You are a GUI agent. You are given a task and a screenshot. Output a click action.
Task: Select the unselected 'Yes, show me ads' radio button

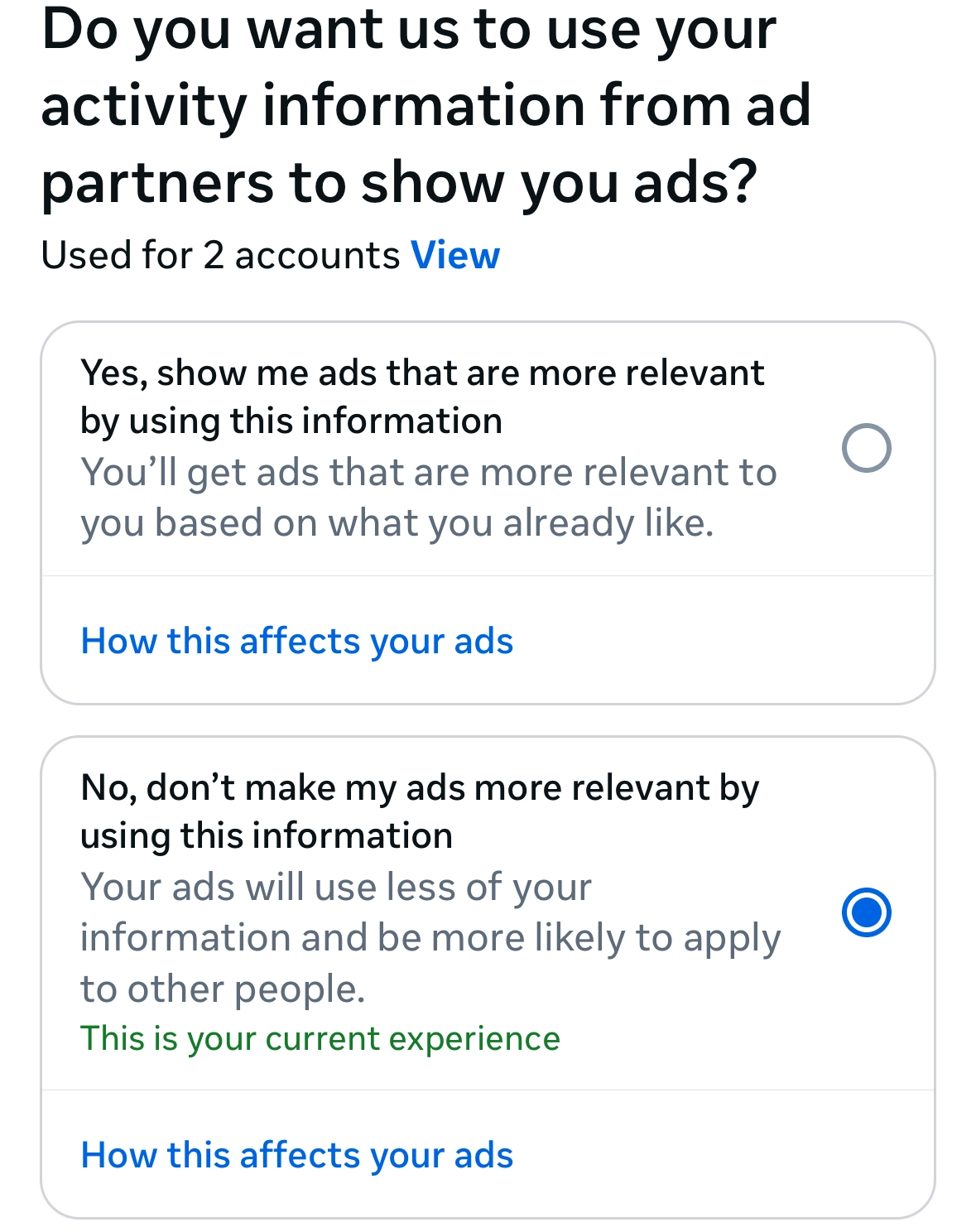pyautogui.click(x=866, y=448)
